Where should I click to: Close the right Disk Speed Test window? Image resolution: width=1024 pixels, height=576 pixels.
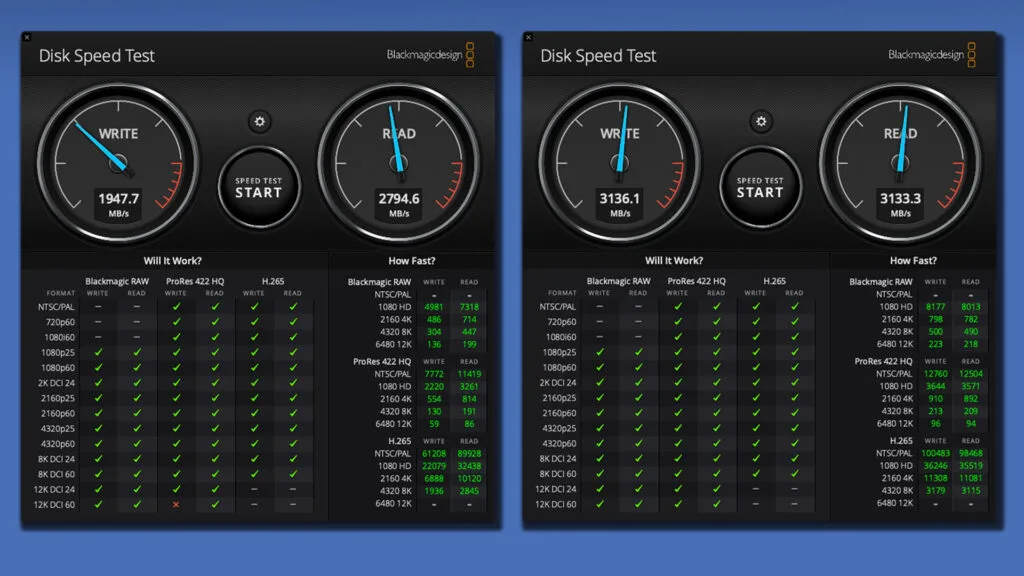[528, 37]
